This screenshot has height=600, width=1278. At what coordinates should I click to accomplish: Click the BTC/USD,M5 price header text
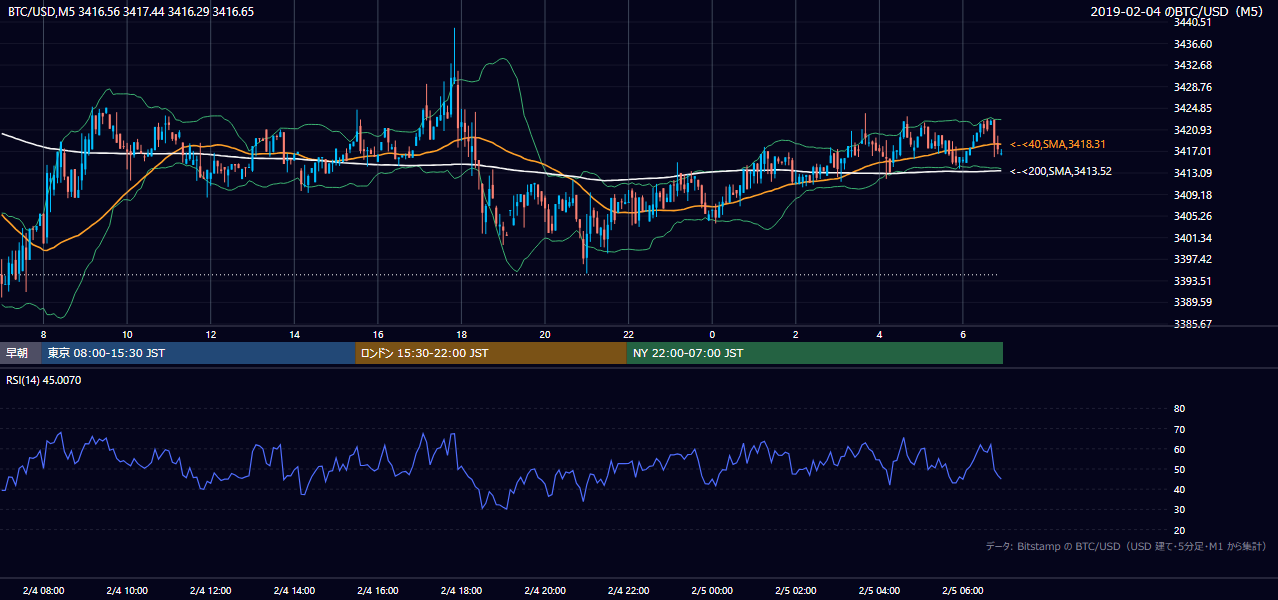click(x=130, y=11)
